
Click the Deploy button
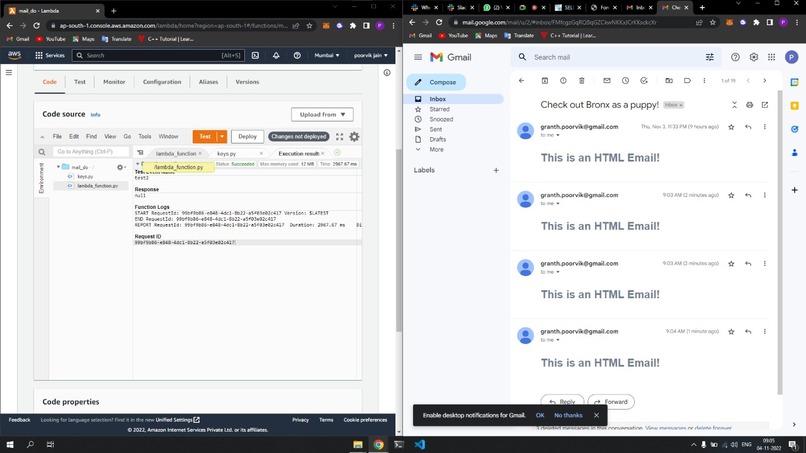(247, 137)
